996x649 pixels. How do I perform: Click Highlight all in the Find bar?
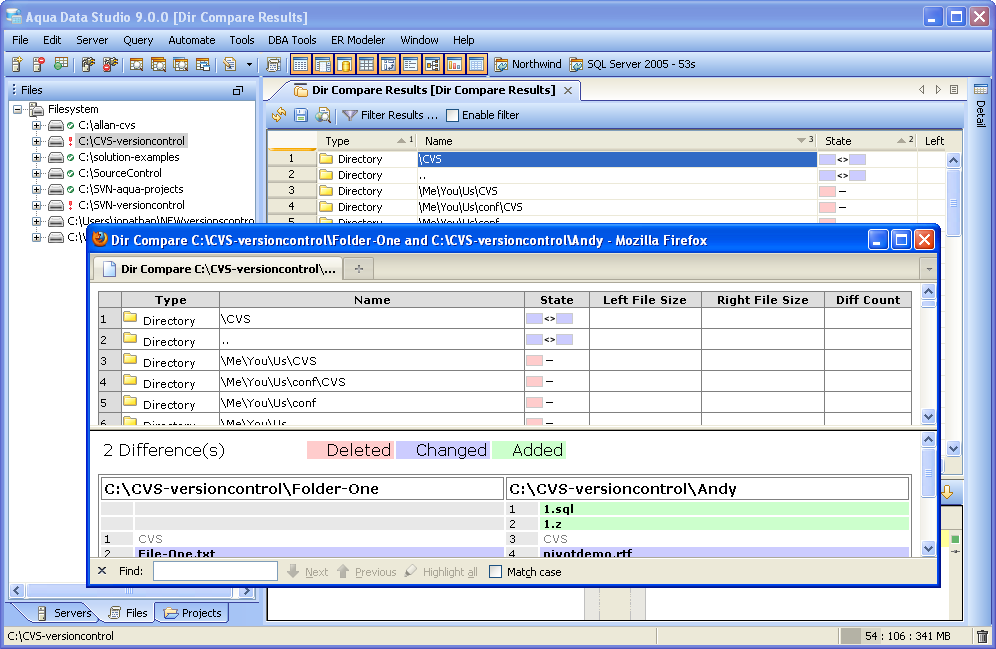[x=441, y=572]
